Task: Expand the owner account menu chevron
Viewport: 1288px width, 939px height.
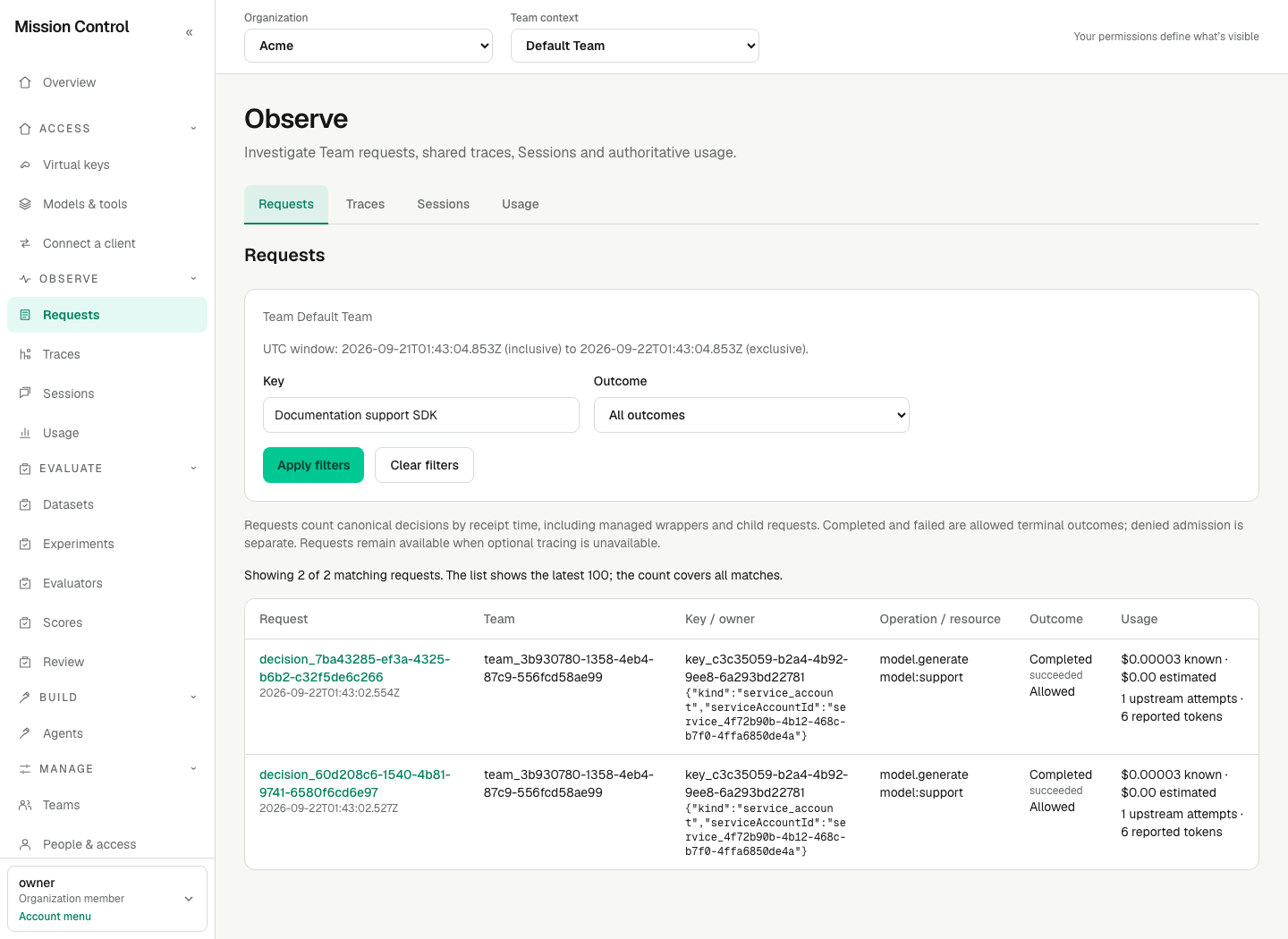Action: pyautogui.click(x=189, y=899)
